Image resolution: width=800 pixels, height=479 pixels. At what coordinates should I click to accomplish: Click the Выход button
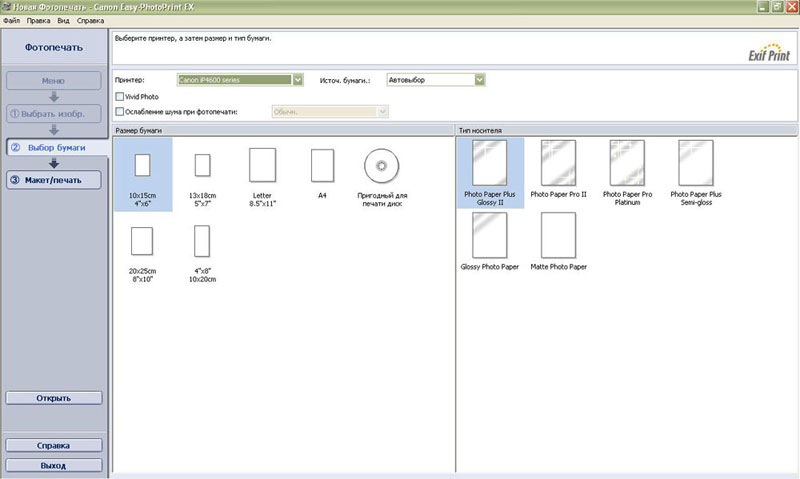coord(54,466)
